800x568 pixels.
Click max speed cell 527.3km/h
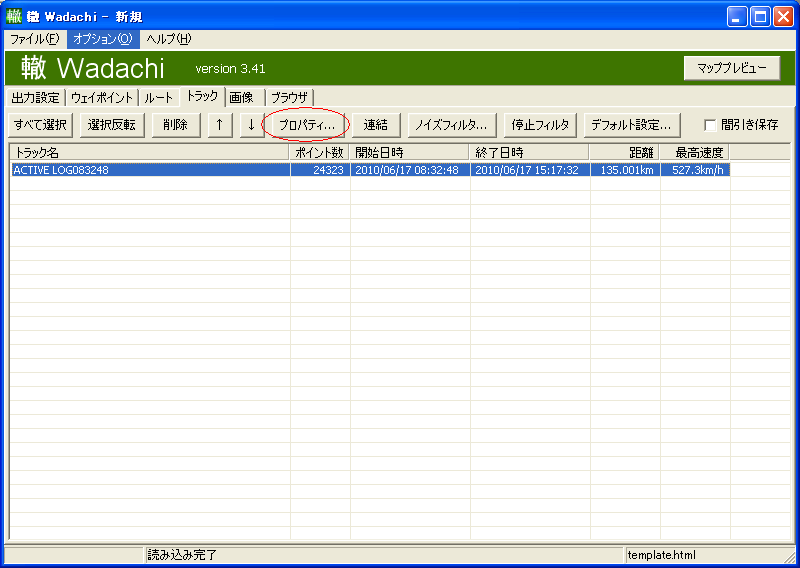tap(696, 170)
